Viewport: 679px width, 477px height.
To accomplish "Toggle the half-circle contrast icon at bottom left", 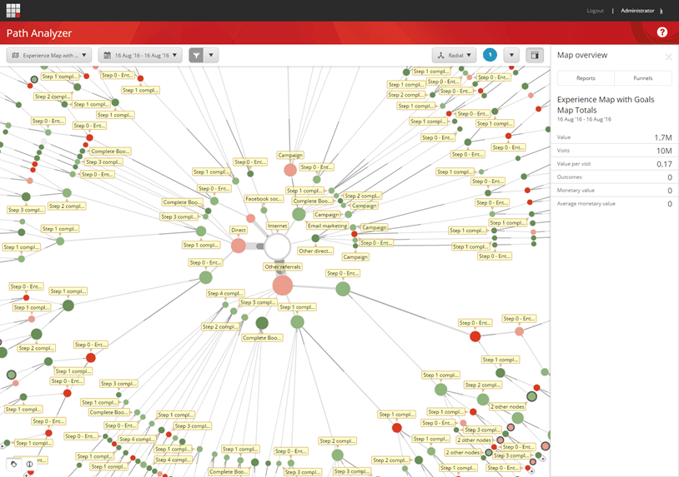I will coord(29,464).
